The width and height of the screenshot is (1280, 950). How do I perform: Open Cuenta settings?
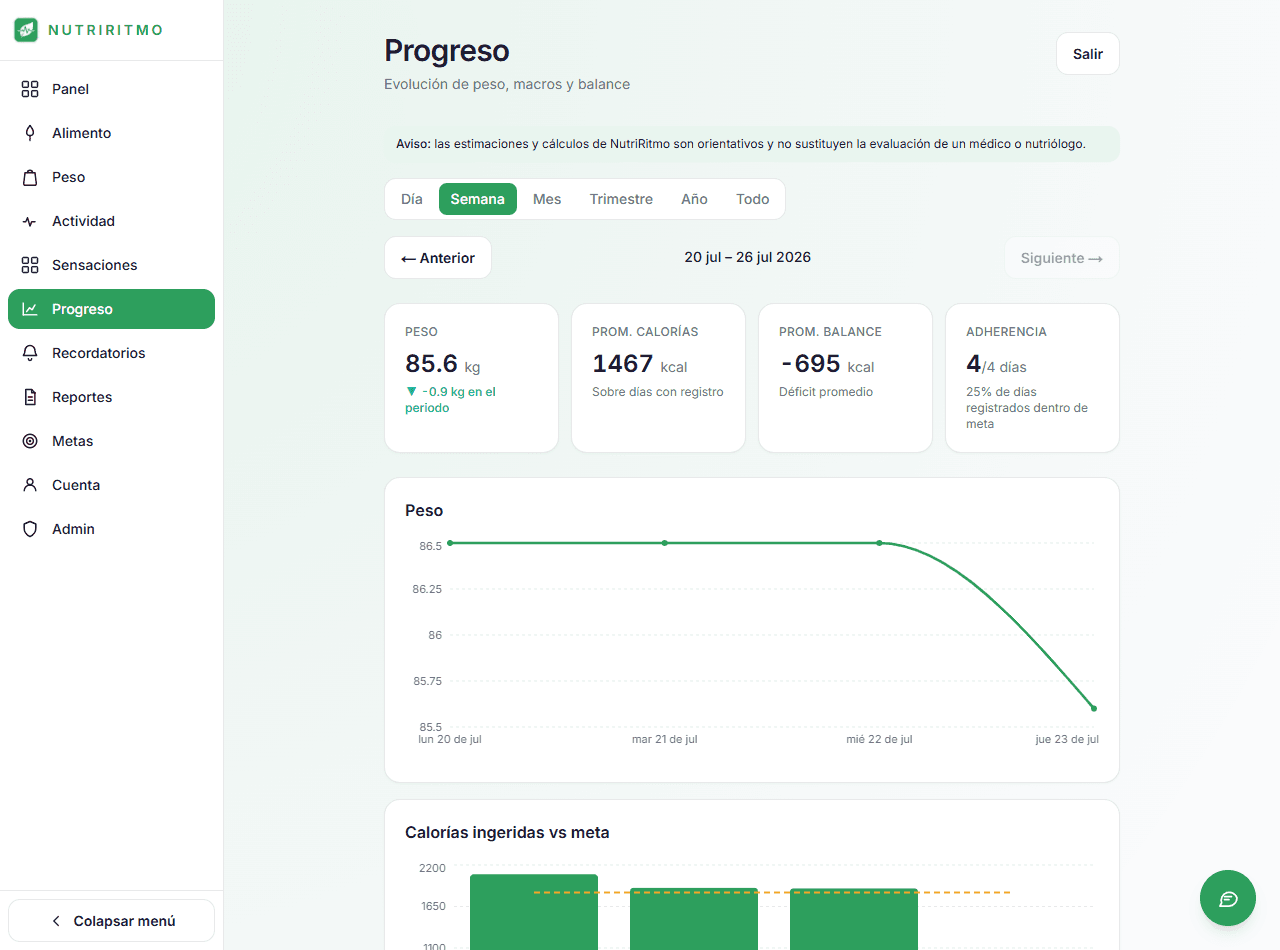(x=111, y=485)
